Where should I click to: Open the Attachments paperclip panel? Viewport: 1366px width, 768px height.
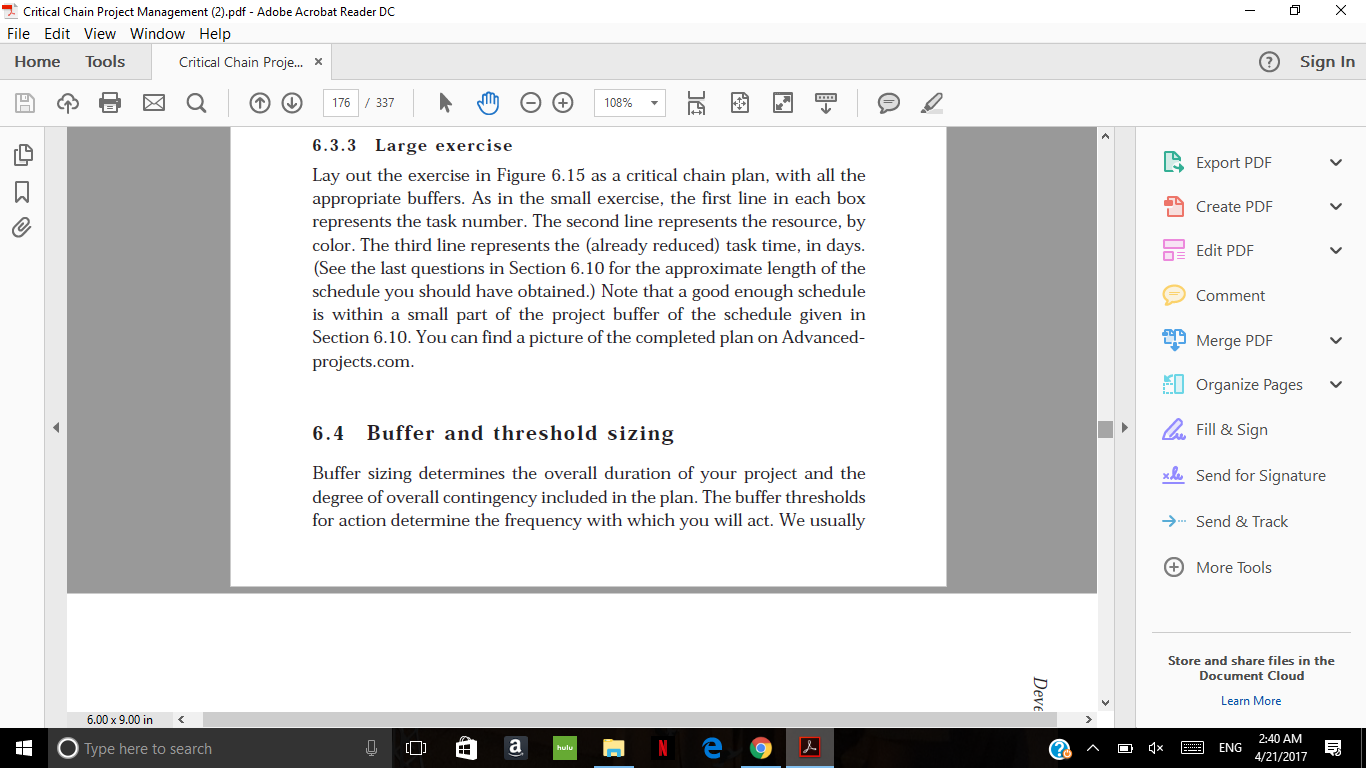[x=22, y=228]
